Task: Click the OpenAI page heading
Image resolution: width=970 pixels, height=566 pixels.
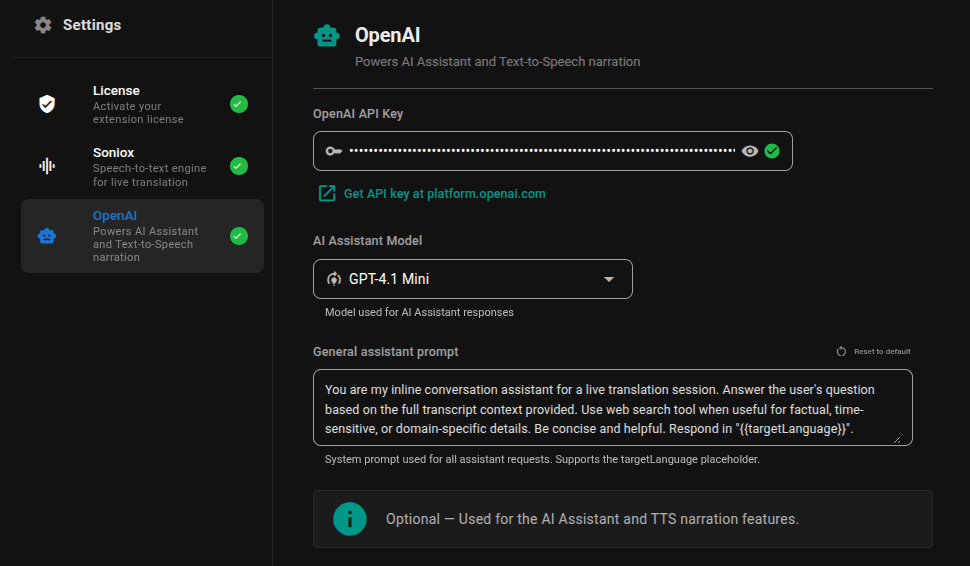Action: 387,35
